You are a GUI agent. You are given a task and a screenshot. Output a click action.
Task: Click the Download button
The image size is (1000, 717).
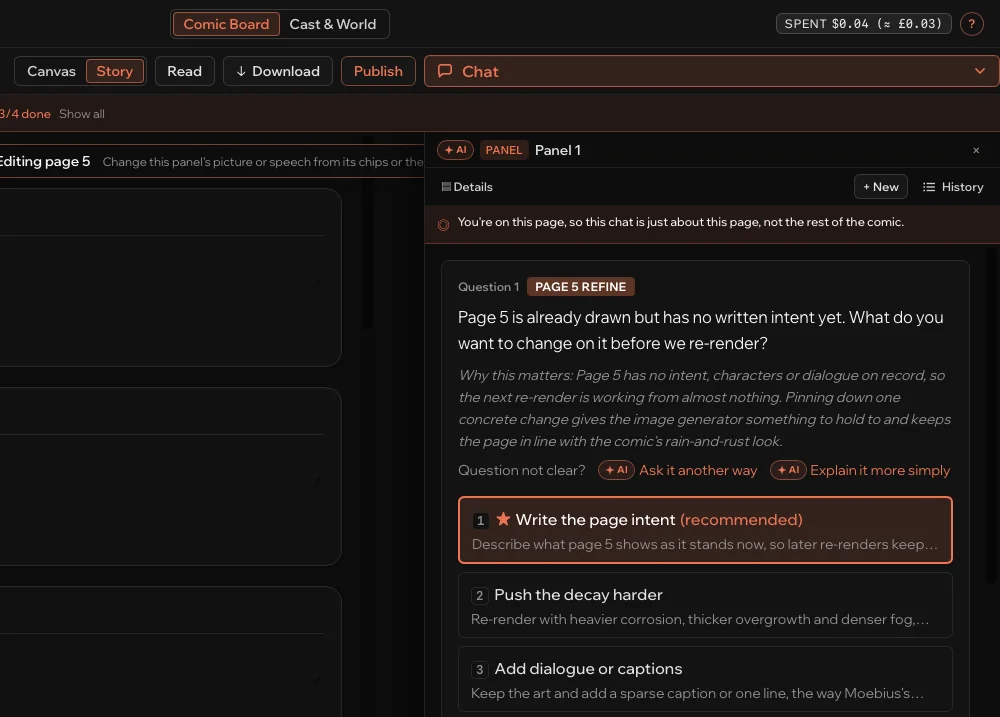point(277,71)
